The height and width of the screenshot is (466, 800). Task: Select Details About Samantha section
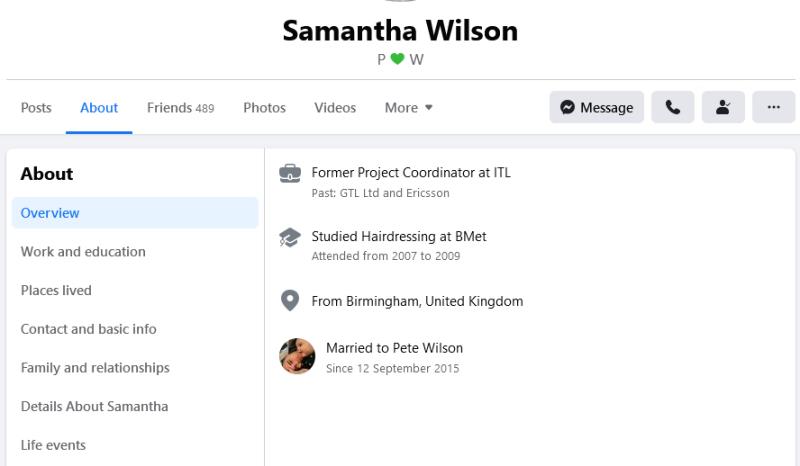(x=94, y=406)
